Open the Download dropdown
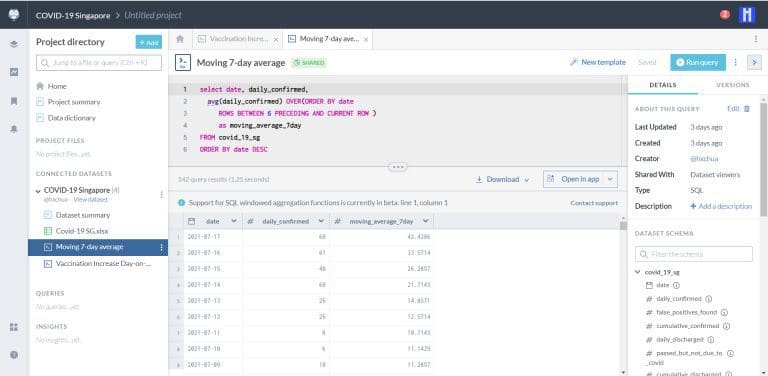This screenshot has height=376, width=768. (503, 179)
